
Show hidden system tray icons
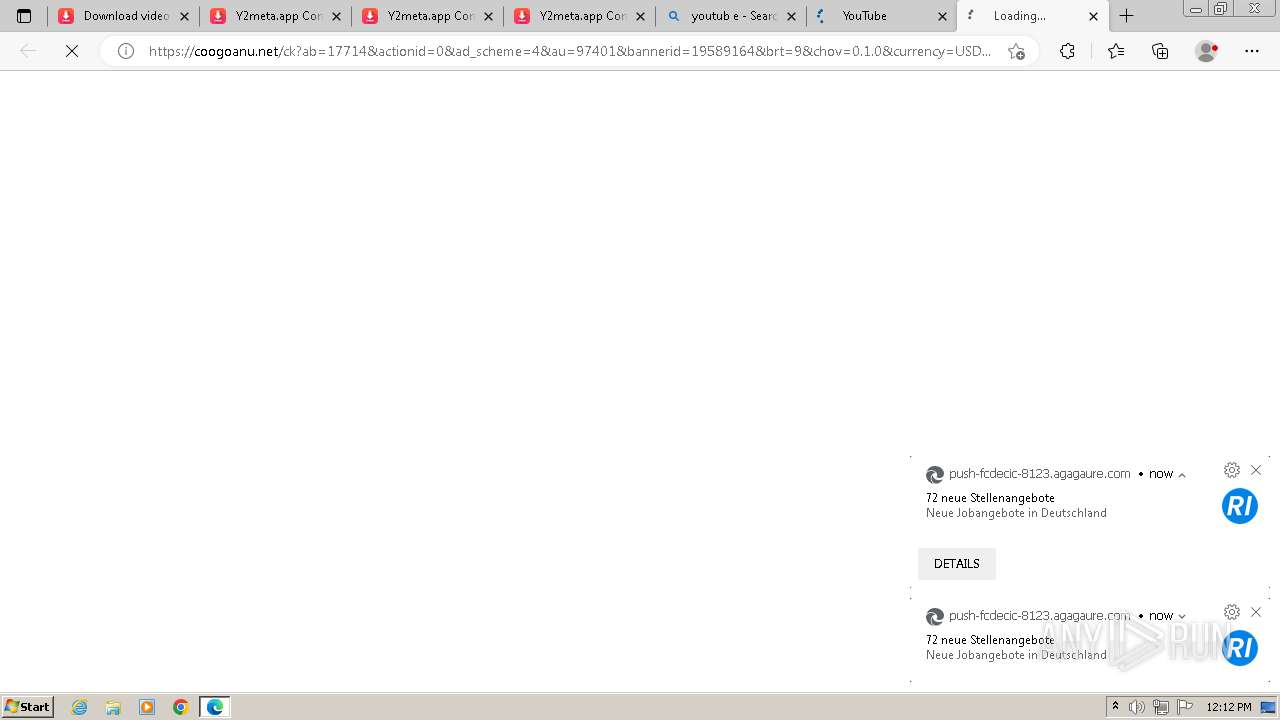(x=1115, y=707)
